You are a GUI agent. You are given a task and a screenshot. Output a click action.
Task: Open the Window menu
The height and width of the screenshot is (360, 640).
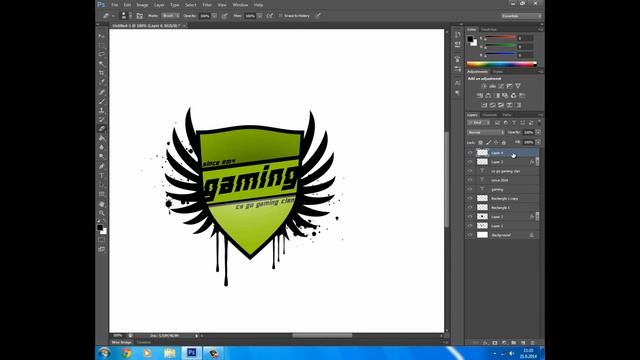240,5
